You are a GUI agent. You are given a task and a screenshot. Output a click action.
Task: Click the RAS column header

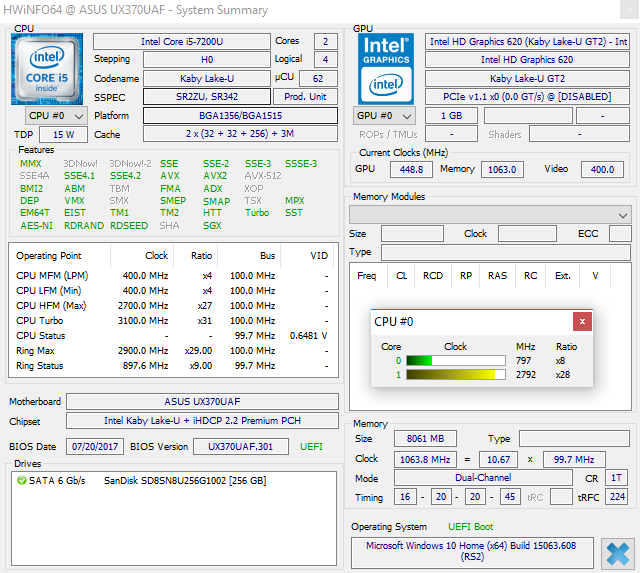pos(497,276)
